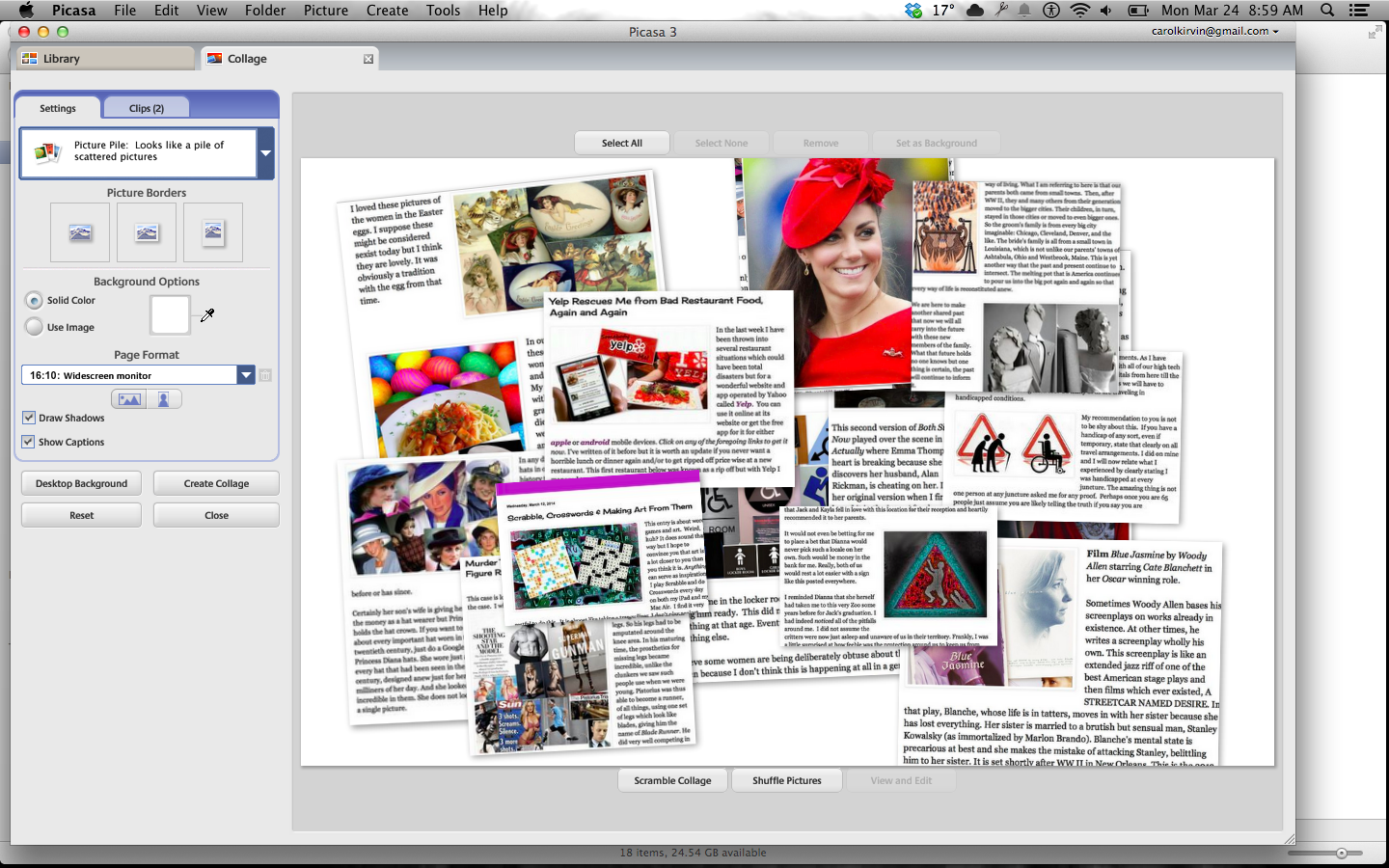Click the Remove button
Viewport: 1389px width, 868px height.
pos(821,143)
